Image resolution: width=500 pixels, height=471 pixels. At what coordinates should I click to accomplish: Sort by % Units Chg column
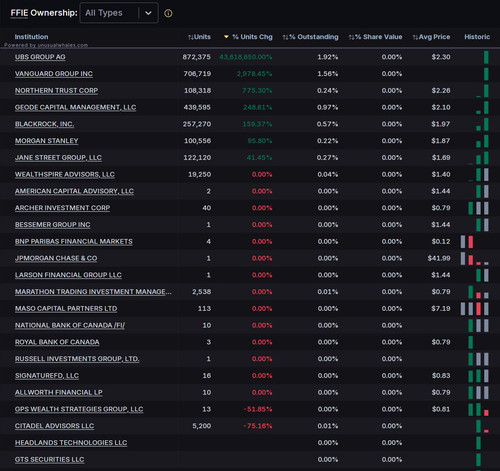pyautogui.click(x=248, y=37)
